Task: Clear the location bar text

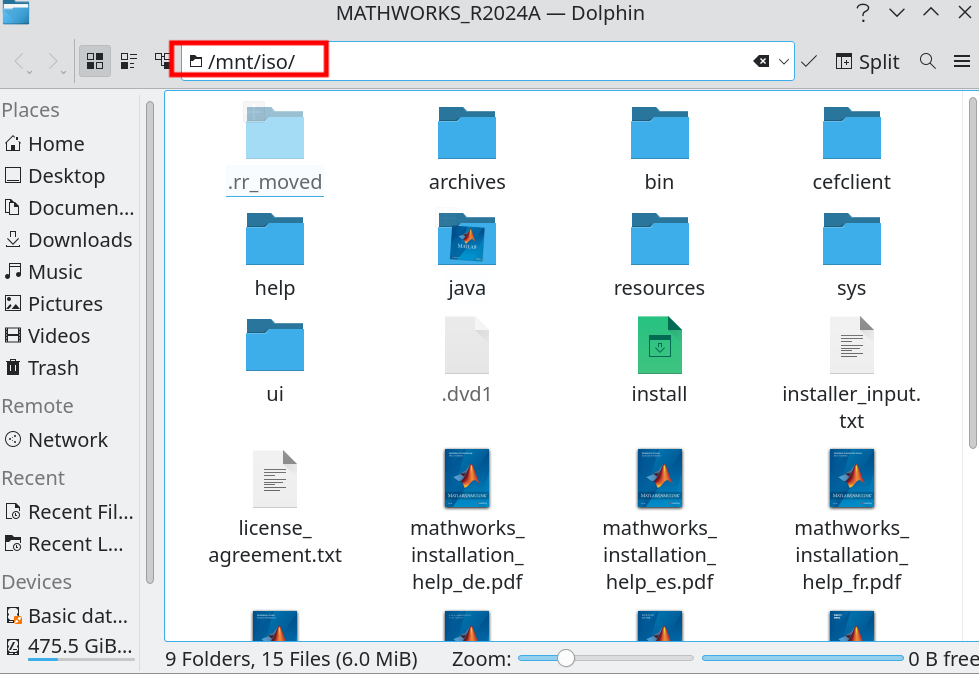Action: [x=761, y=61]
